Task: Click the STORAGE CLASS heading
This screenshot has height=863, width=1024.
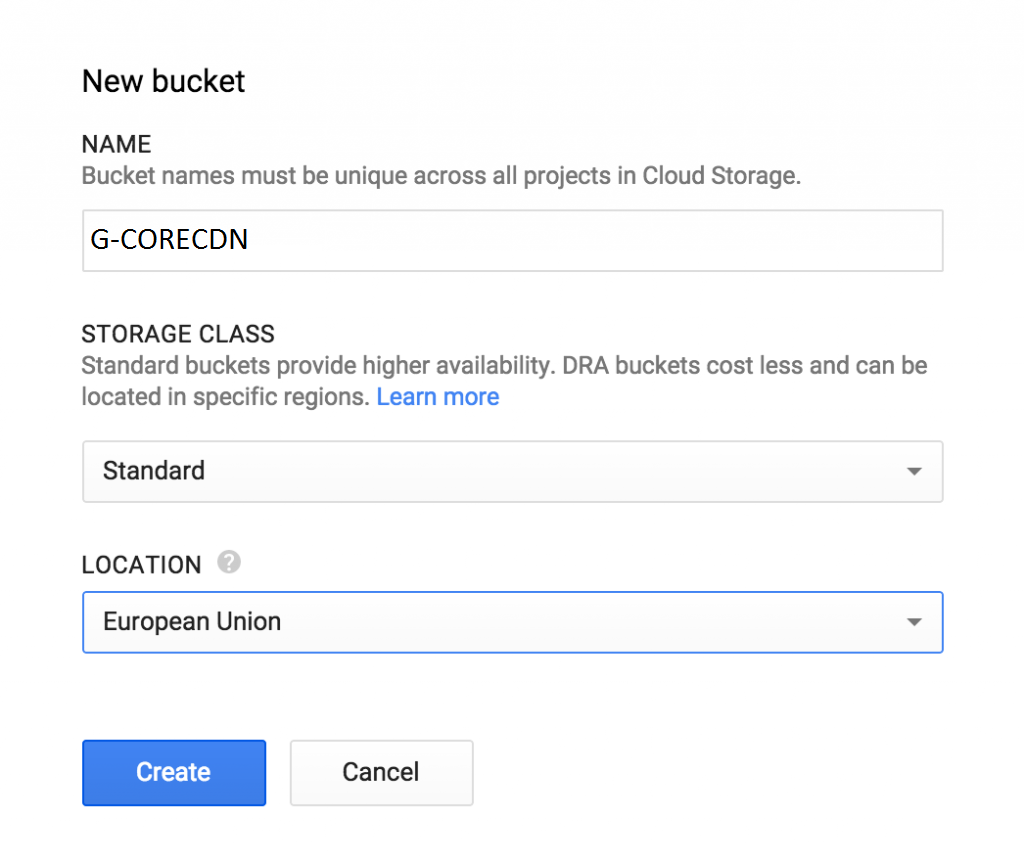Action: (177, 334)
